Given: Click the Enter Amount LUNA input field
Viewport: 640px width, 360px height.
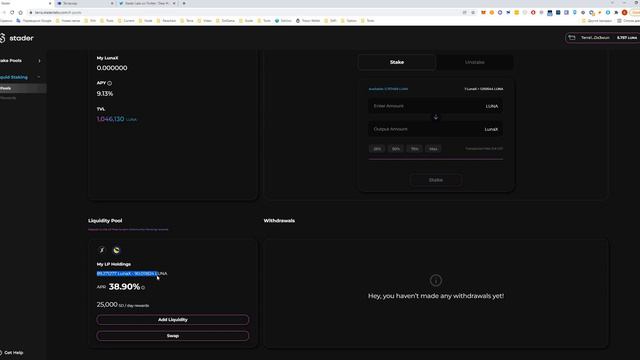Looking at the screenshot, I should pyautogui.click(x=436, y=106).
